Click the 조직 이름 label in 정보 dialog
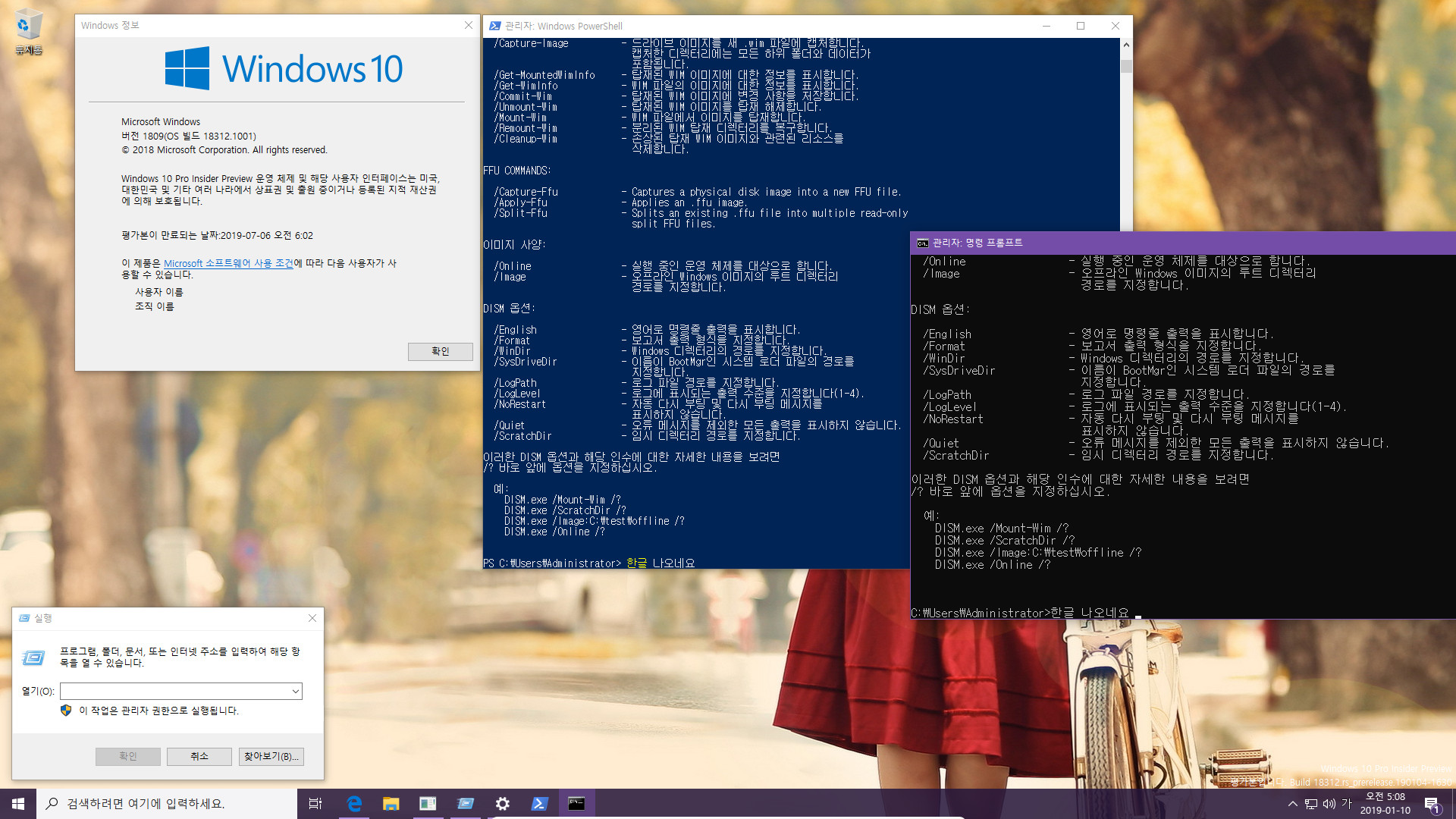The height and width of the screenshot is (819, 1456). click(x=155, y=306)
